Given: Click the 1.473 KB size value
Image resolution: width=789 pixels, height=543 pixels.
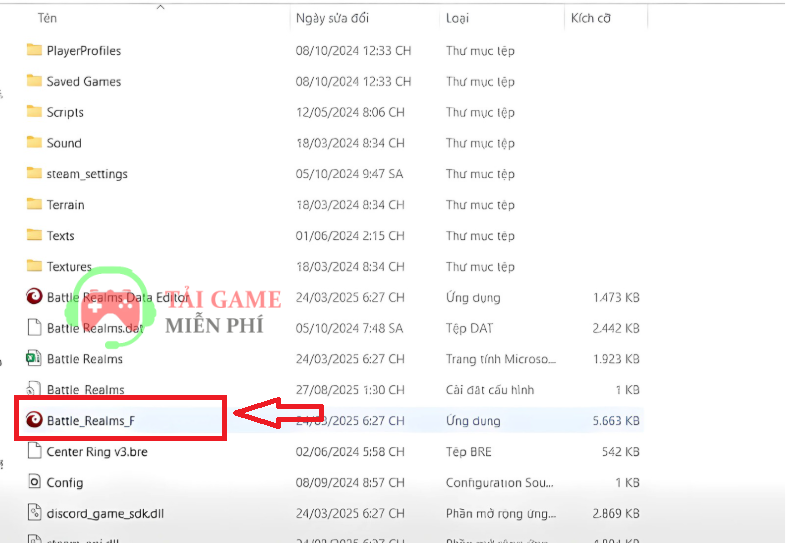Looking at the screenshot, I should click(x=616, y=297).
